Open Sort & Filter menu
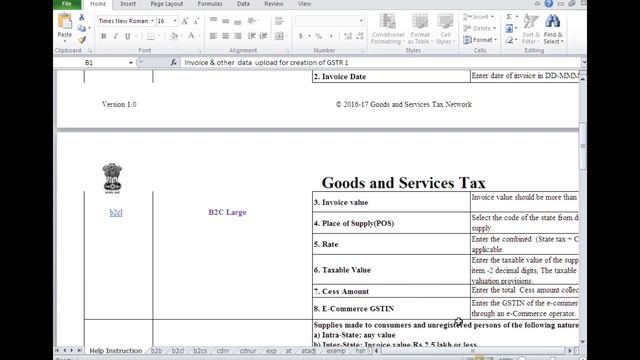Screen dimensions: 640x360 coord(531,29)
